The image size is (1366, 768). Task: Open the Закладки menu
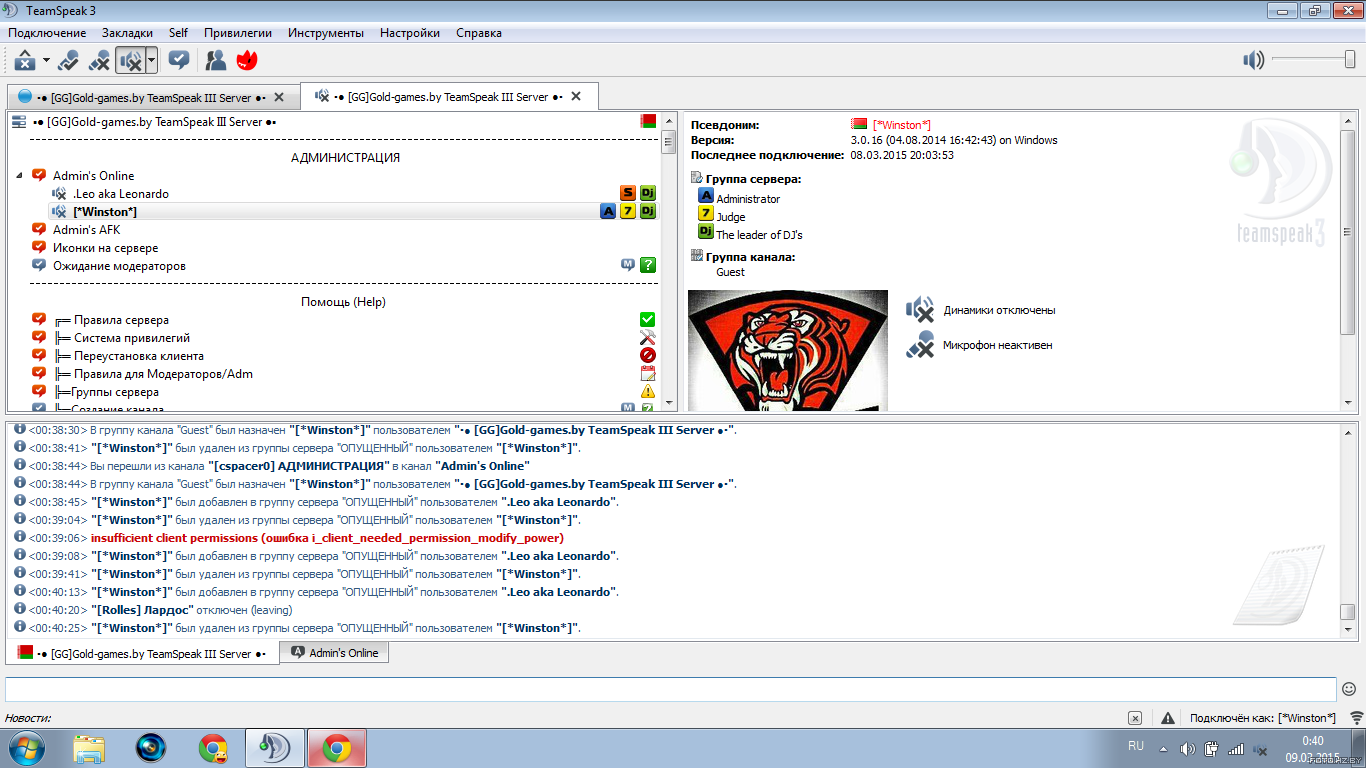coord(127,33)
